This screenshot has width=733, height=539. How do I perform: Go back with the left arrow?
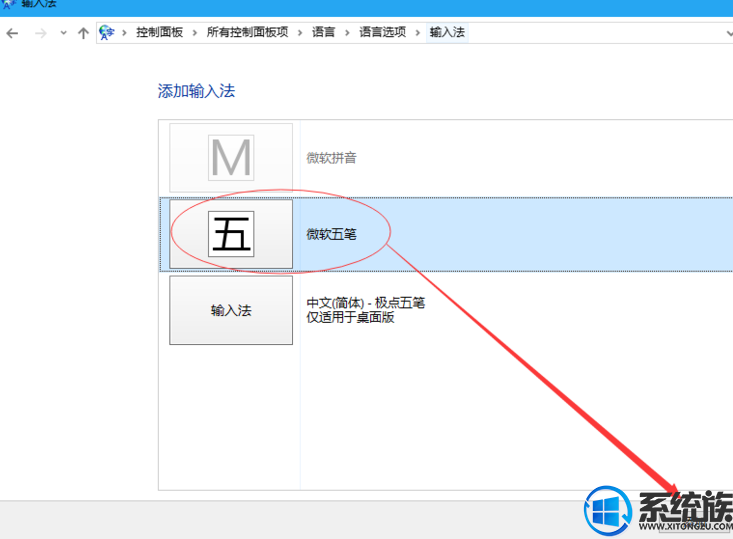tap(12, 33)
